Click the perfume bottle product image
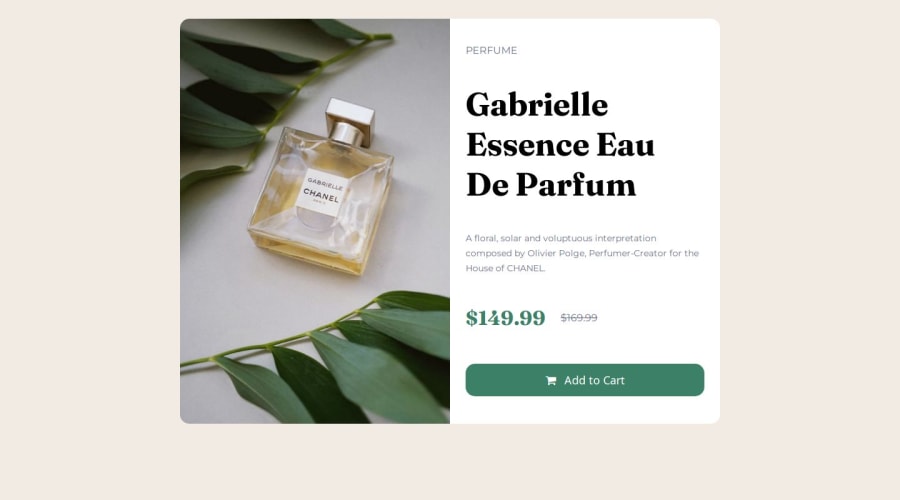The height and width of the screenshot is (500, 900). (315, 222)
